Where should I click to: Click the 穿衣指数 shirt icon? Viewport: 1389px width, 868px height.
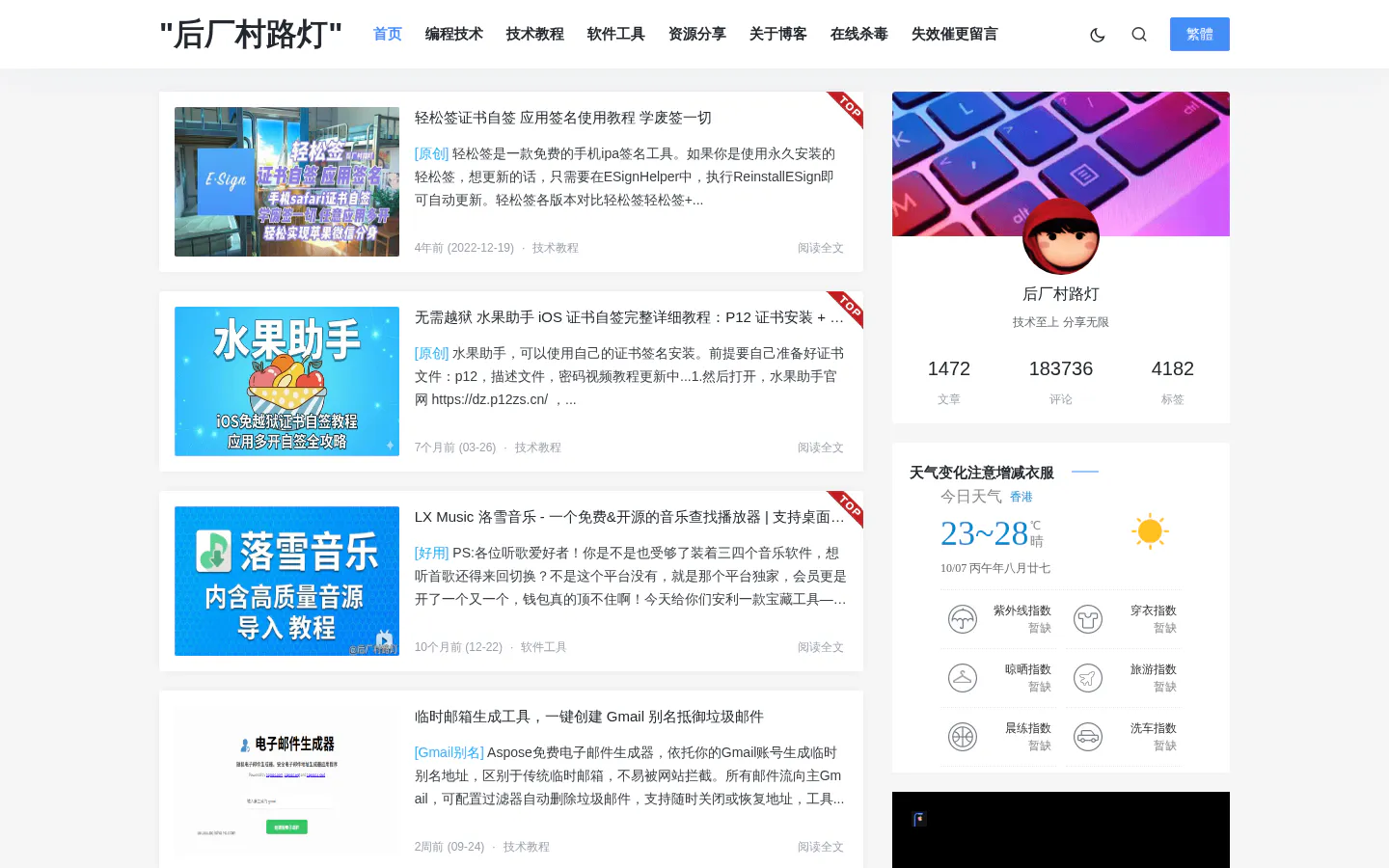point(1088,619)
